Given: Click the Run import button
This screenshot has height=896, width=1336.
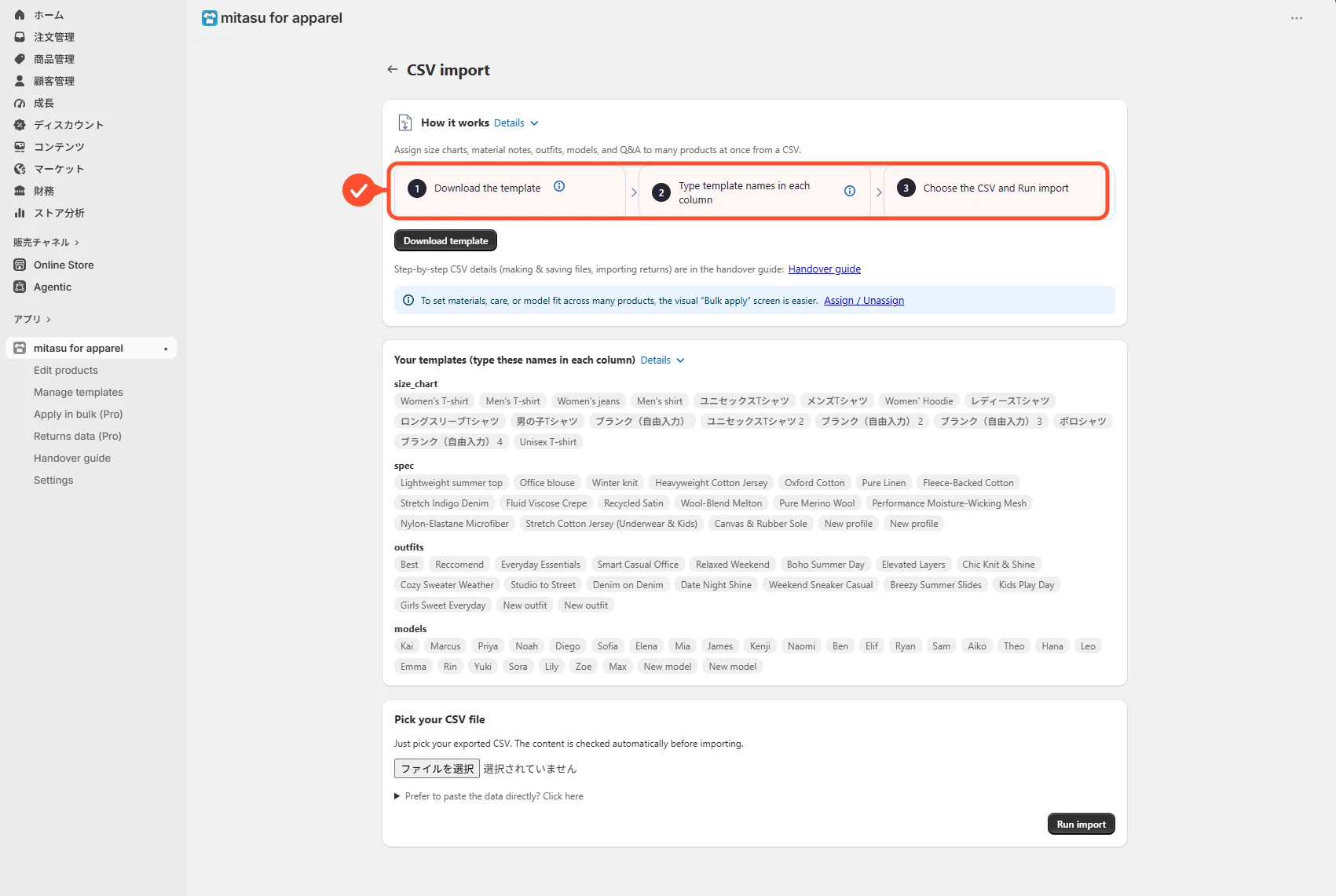Looking at the screenshot, I should 1081,825.
